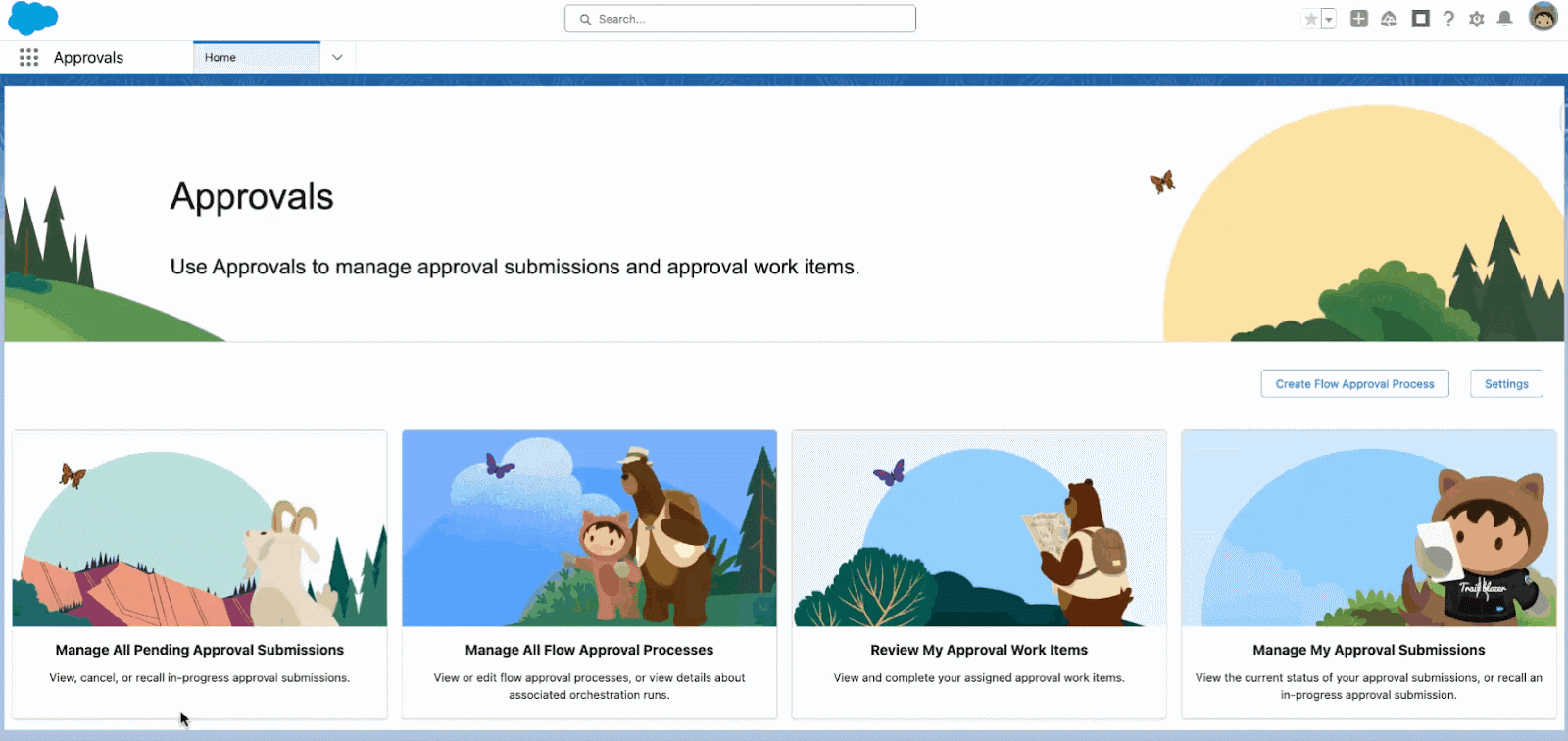Open Review My Approval Work Items image
This screenshot has height=741, width=1568.
979,528
